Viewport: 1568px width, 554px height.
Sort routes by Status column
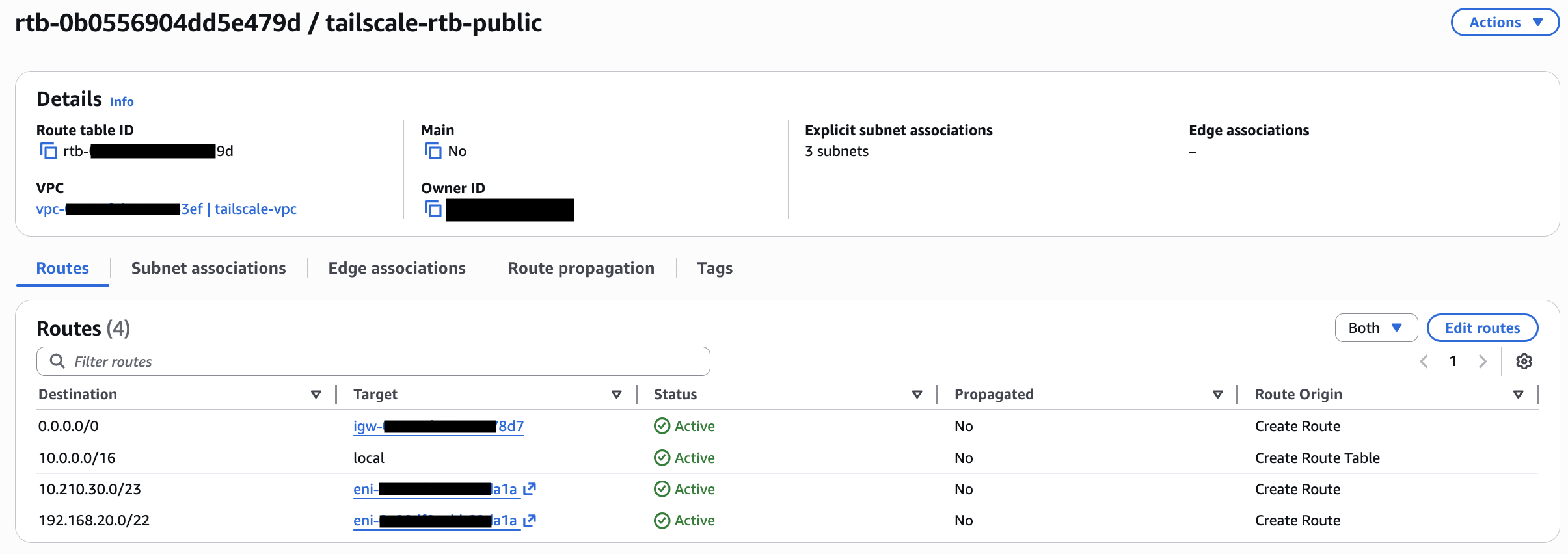pos(917,395)
